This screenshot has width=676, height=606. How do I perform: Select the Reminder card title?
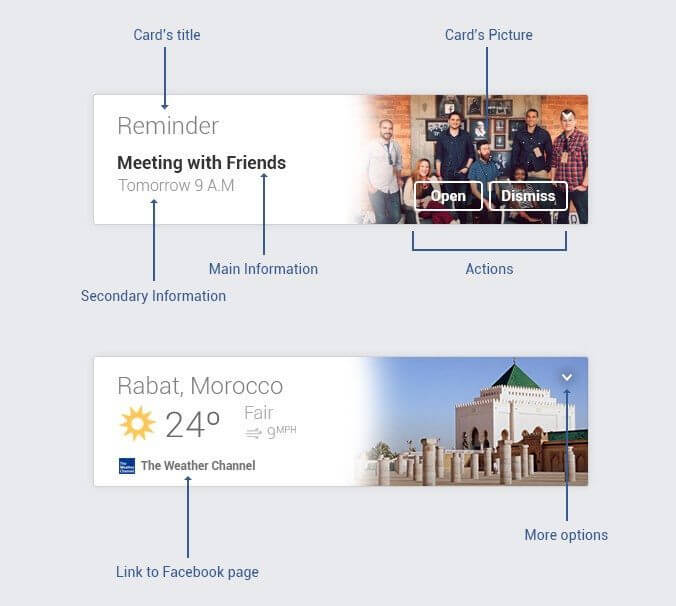(x=168, y=126)
